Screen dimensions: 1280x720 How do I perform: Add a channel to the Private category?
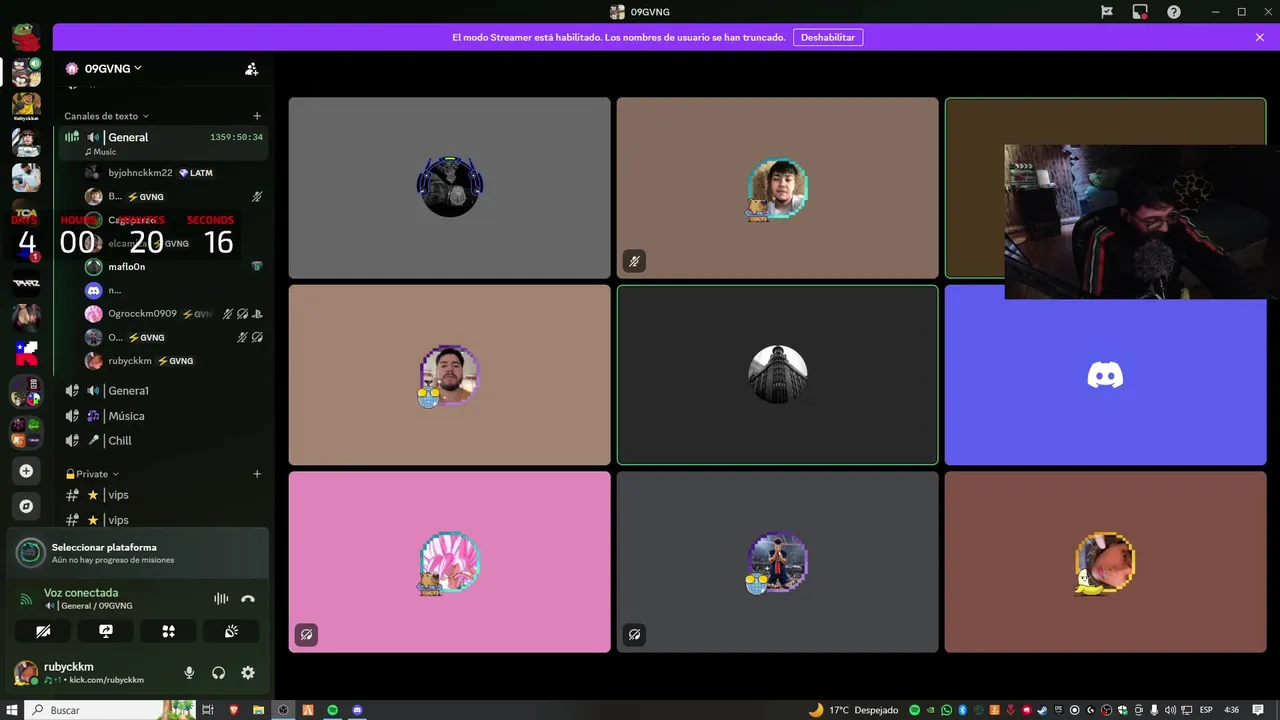257,474
